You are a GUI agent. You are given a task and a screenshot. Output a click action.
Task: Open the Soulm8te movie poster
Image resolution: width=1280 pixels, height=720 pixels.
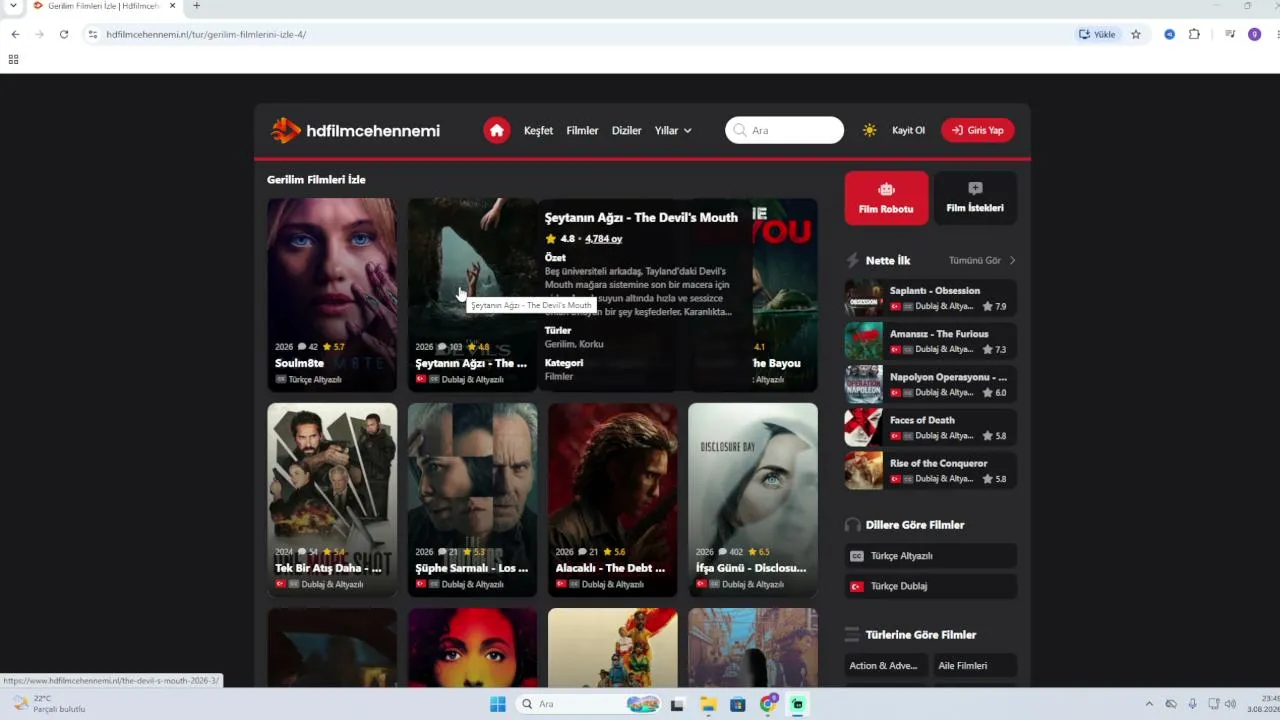332,294
